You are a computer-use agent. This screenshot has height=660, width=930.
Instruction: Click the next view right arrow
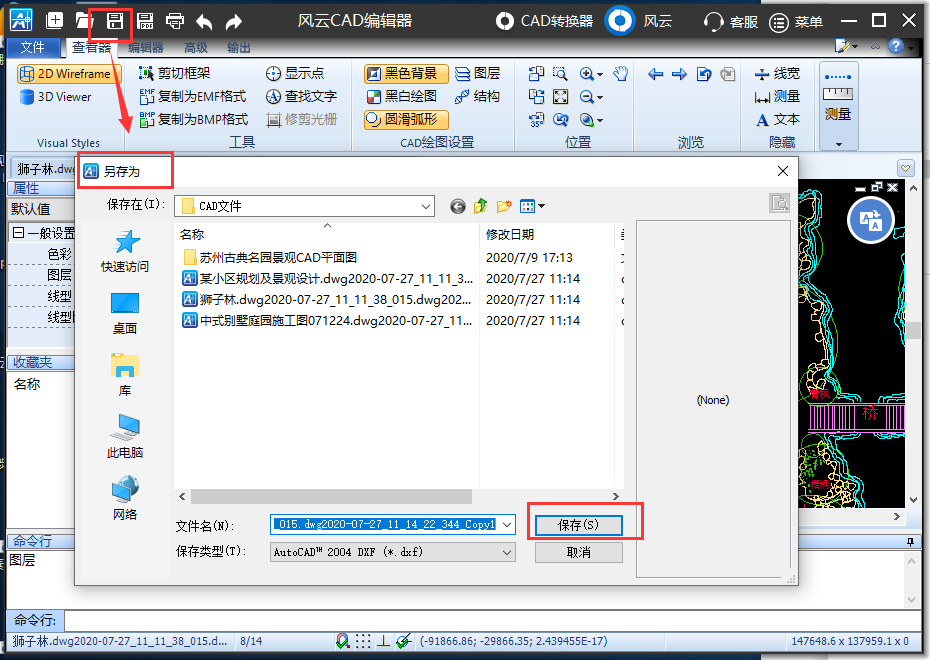pyautogui.click(x=679, y=74)
